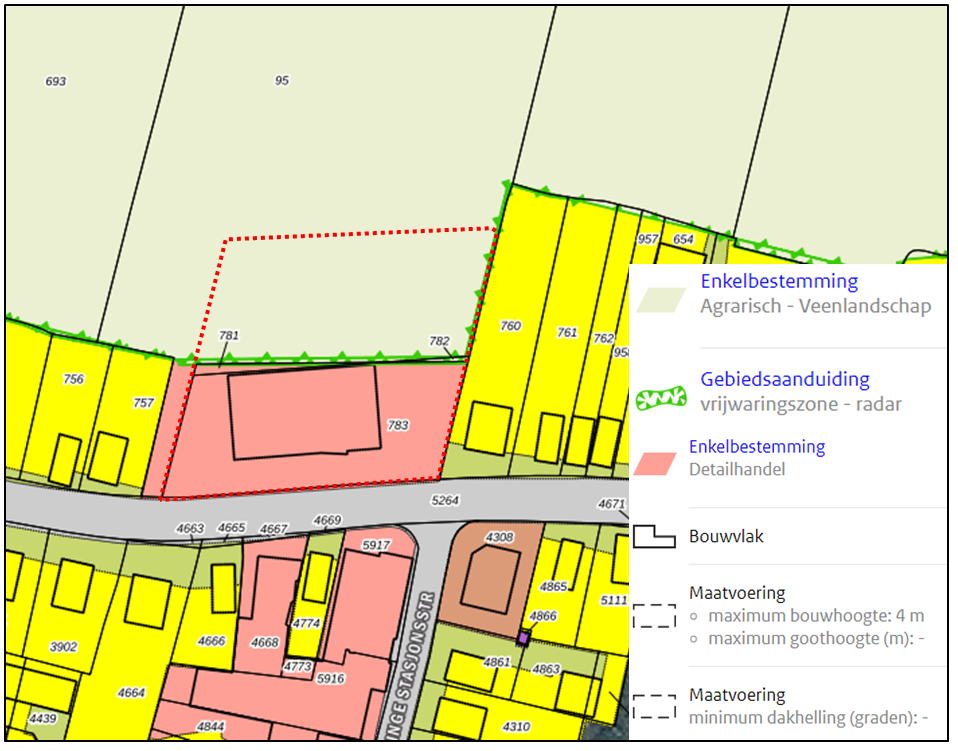The width and height of the screenshot is (958, 751).
Task: Click parcel label 4669
Action: tap(327, 520)
